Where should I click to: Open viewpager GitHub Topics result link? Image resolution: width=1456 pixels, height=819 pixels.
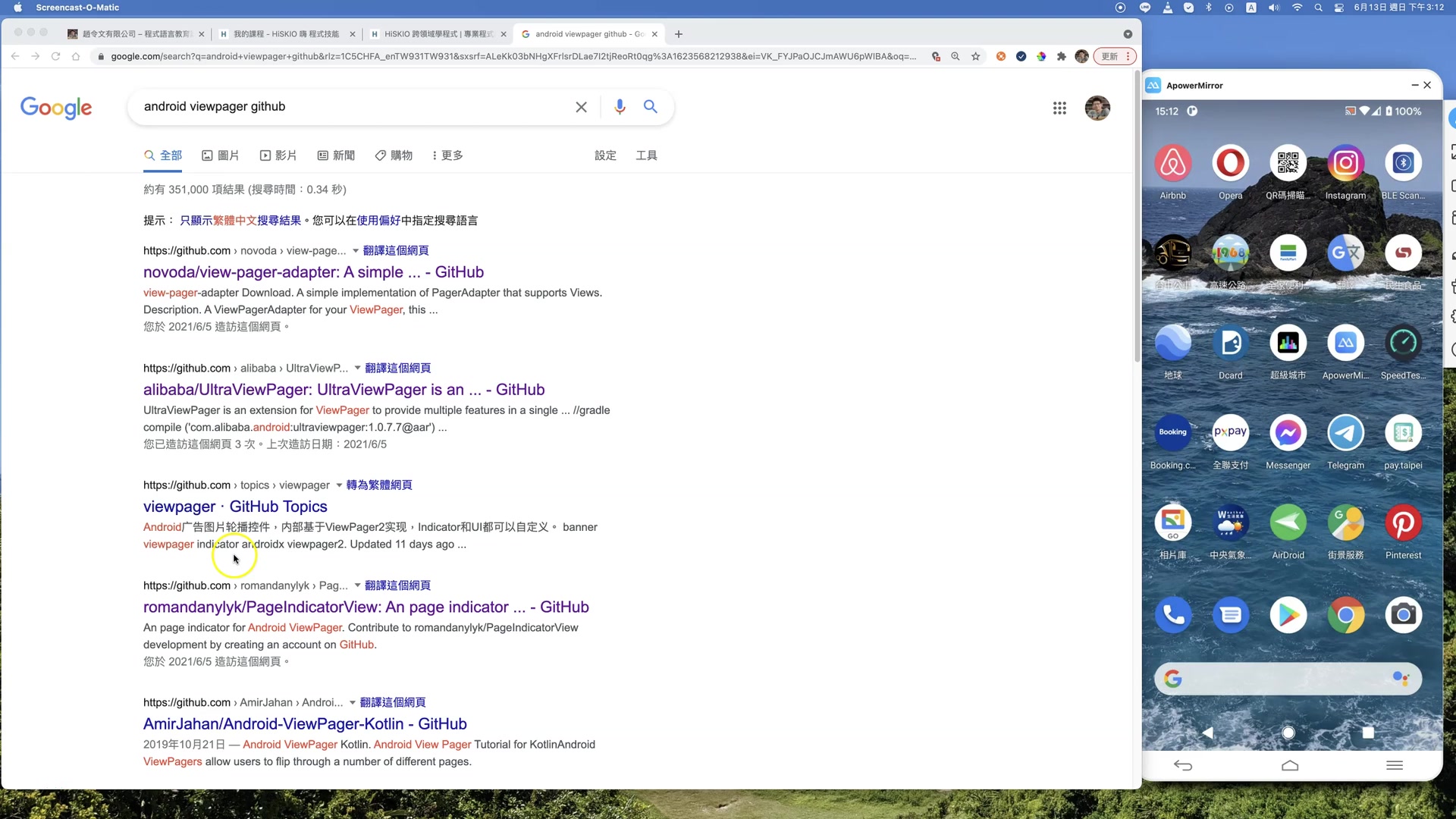click(x=235, y=507)
